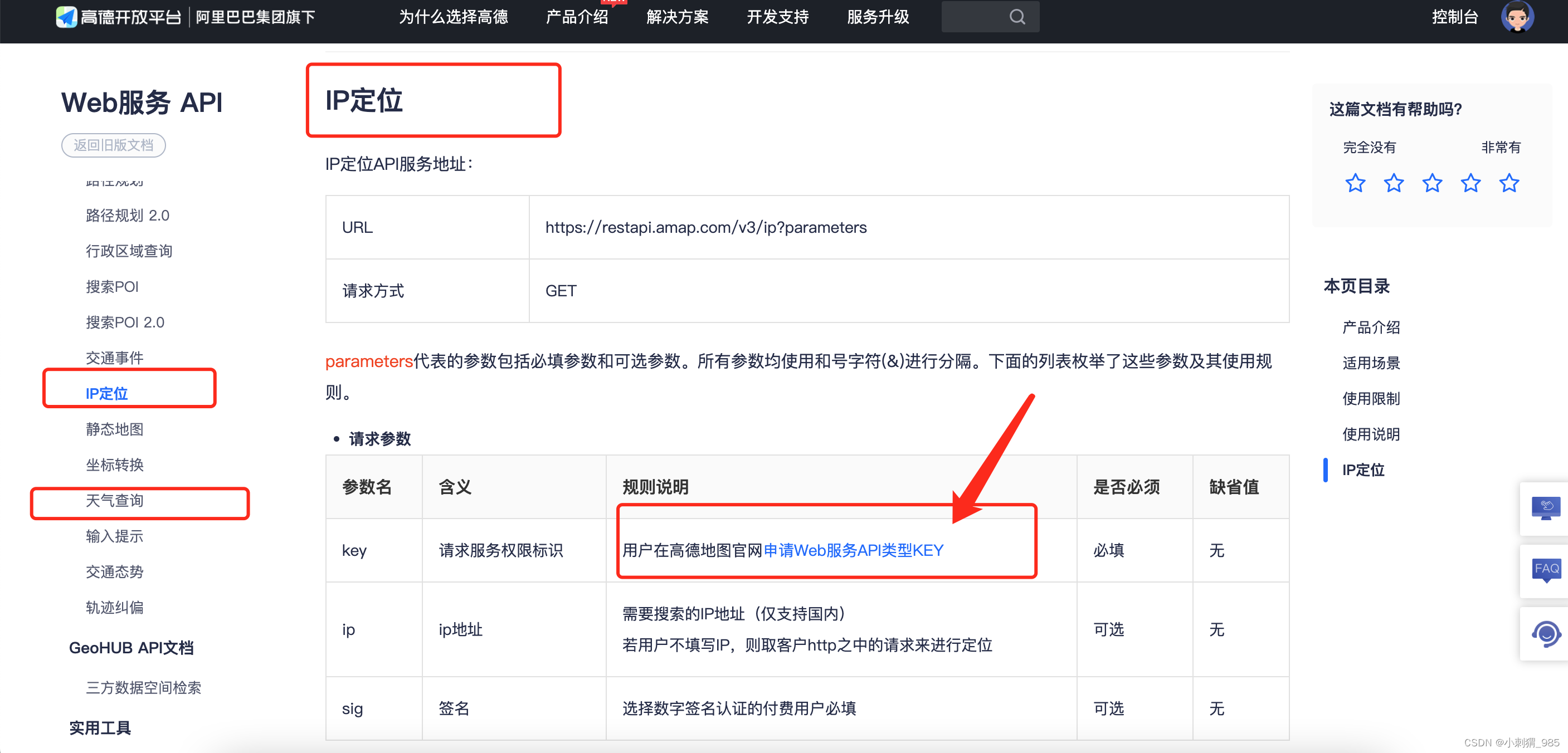Click the 签名 meaning cell
The image size is (1568, 753).
click(514, 708)
